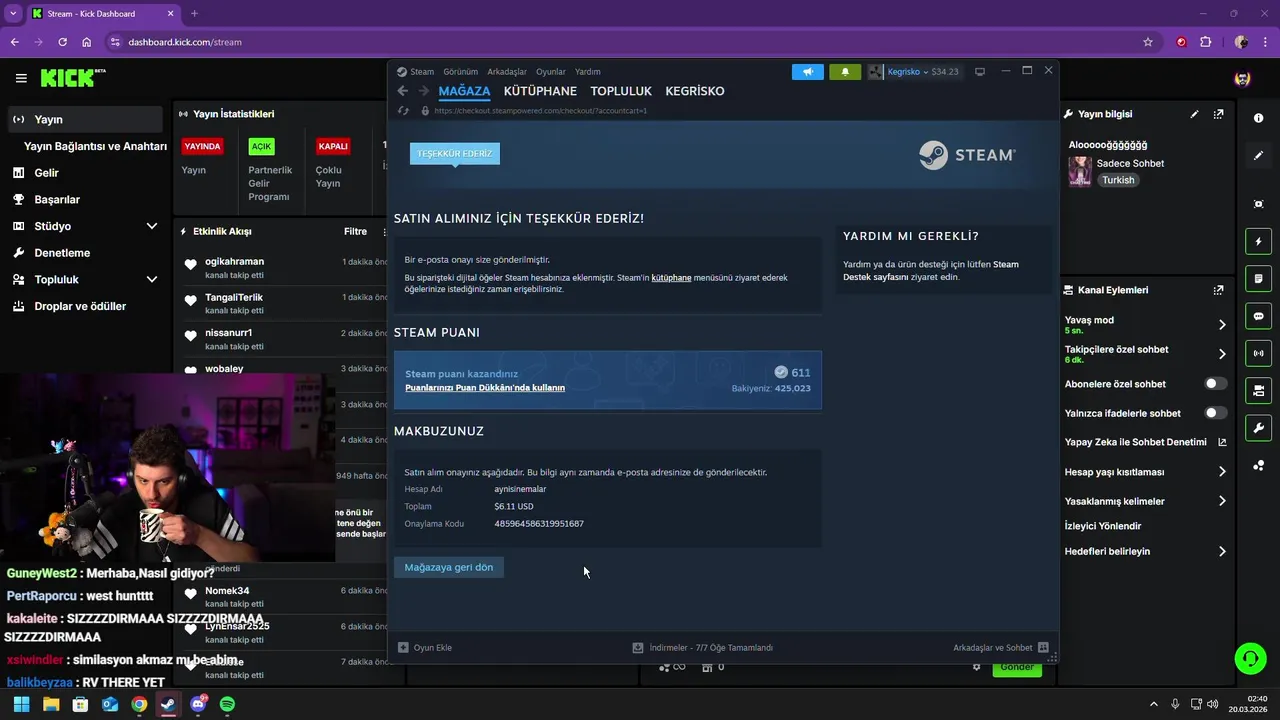Click the screen capture icon in the right sidebar
The width and height of the screenshot is (1280, 720).
1258,204
